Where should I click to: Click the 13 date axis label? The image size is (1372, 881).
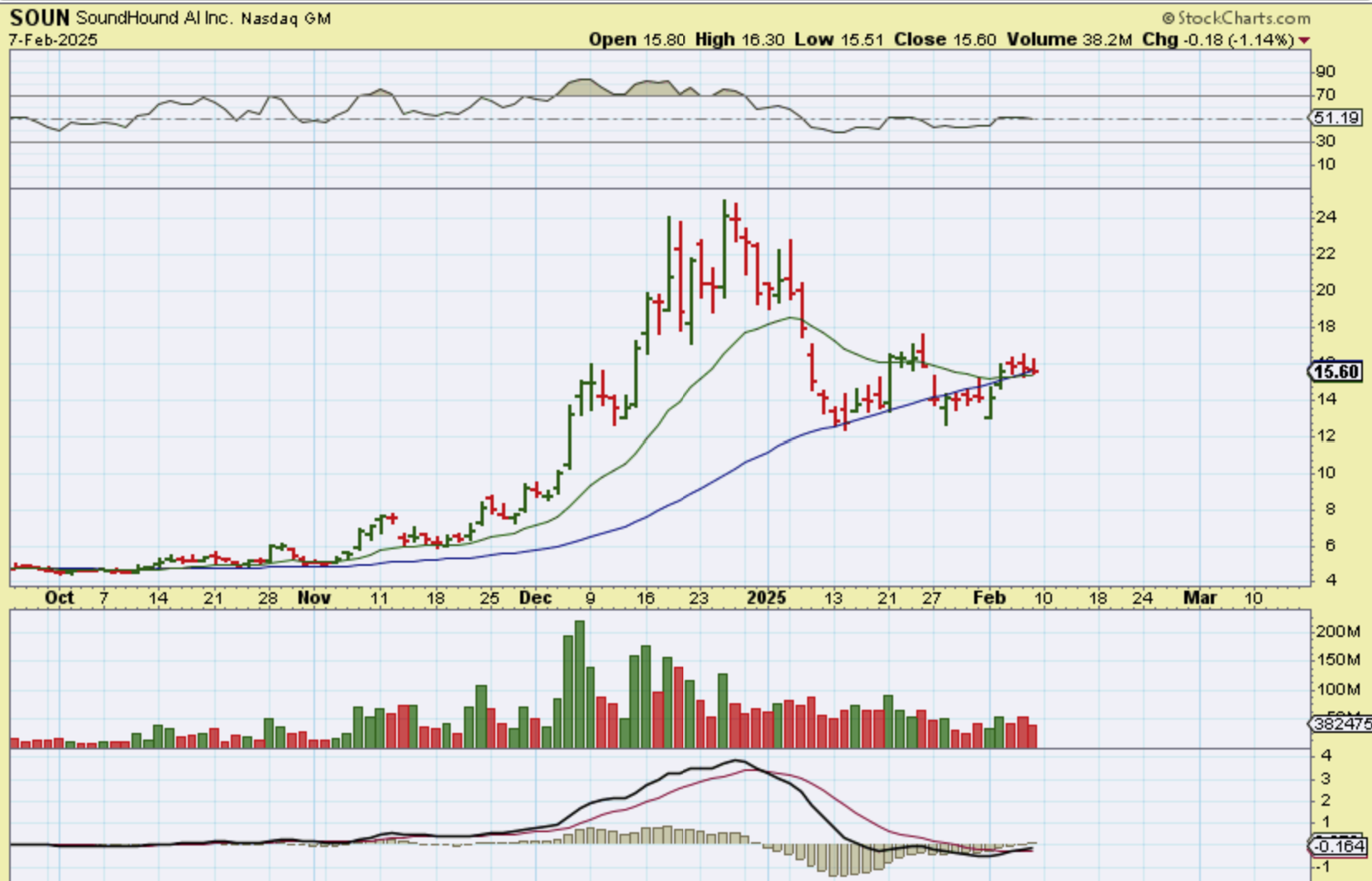(833, 597)
